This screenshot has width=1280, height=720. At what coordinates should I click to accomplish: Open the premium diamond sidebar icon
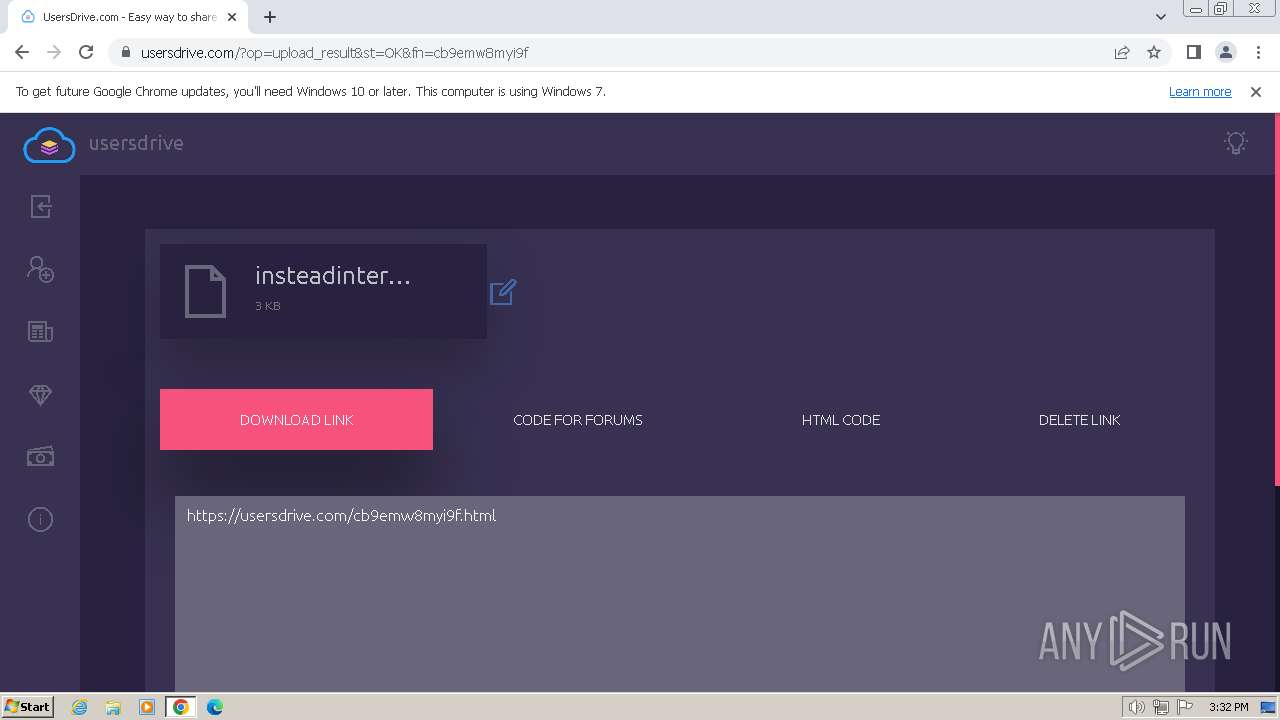click(40, 395)
